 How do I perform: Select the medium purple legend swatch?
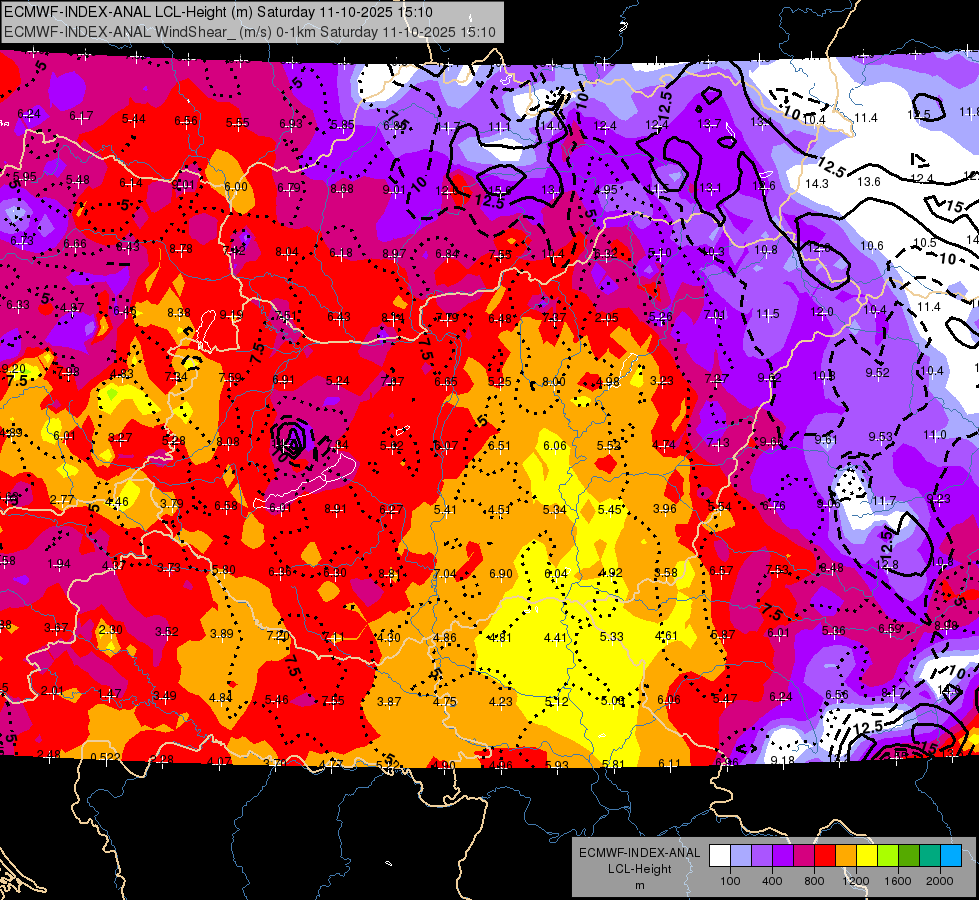(762, 856)
